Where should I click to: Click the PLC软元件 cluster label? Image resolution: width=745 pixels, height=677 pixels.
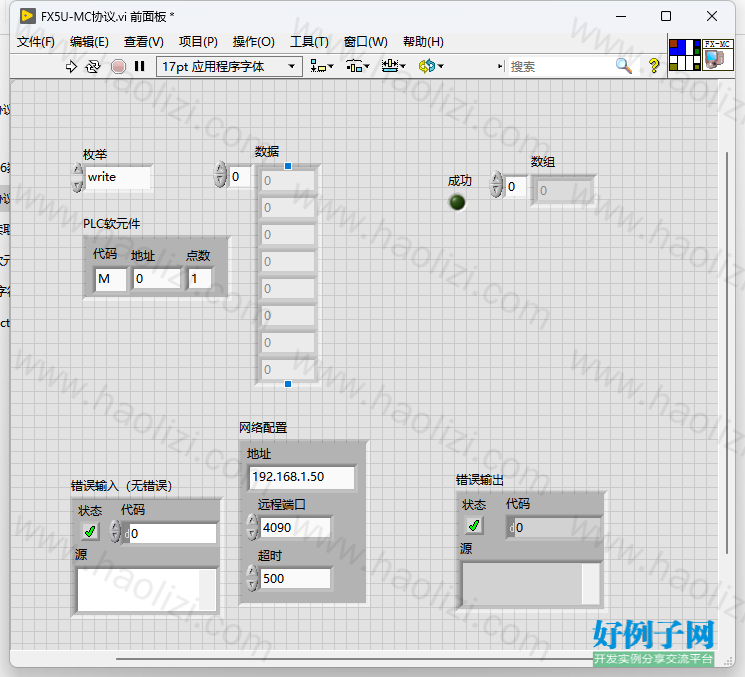[x=112, y=224]
